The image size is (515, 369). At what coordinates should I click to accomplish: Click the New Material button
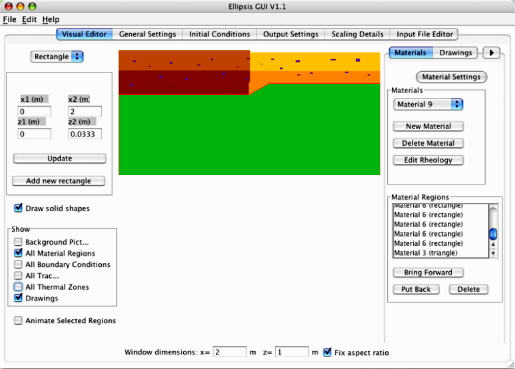click(428, 126)
